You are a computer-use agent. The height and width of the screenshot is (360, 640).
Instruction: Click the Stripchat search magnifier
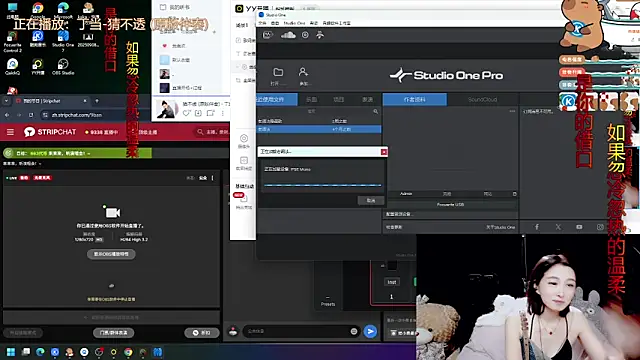pos(200,132)
